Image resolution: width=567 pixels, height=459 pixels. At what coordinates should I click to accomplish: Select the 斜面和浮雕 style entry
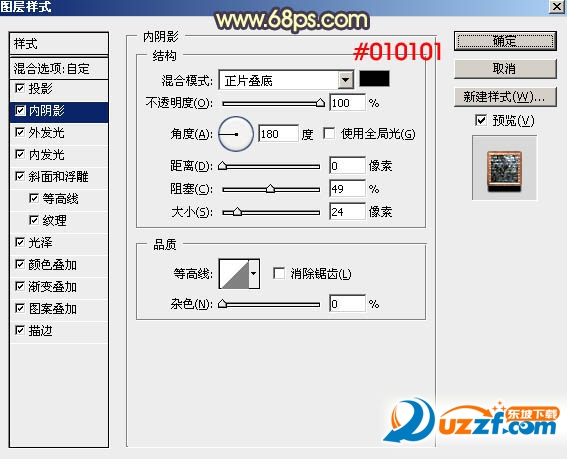(58, 177)
